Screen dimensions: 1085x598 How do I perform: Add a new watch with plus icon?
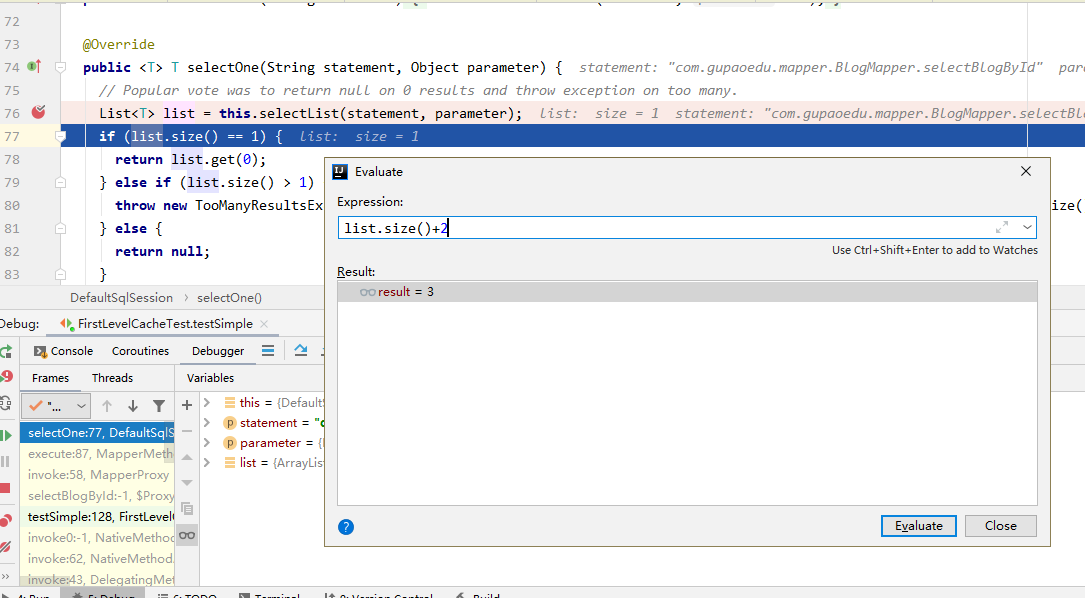[x=187, y=405]
